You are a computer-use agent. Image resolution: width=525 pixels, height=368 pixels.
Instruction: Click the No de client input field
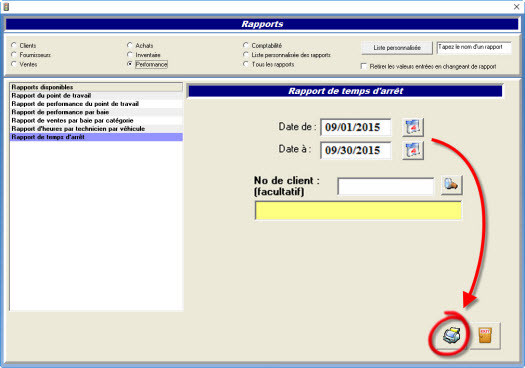pos(385,186)
